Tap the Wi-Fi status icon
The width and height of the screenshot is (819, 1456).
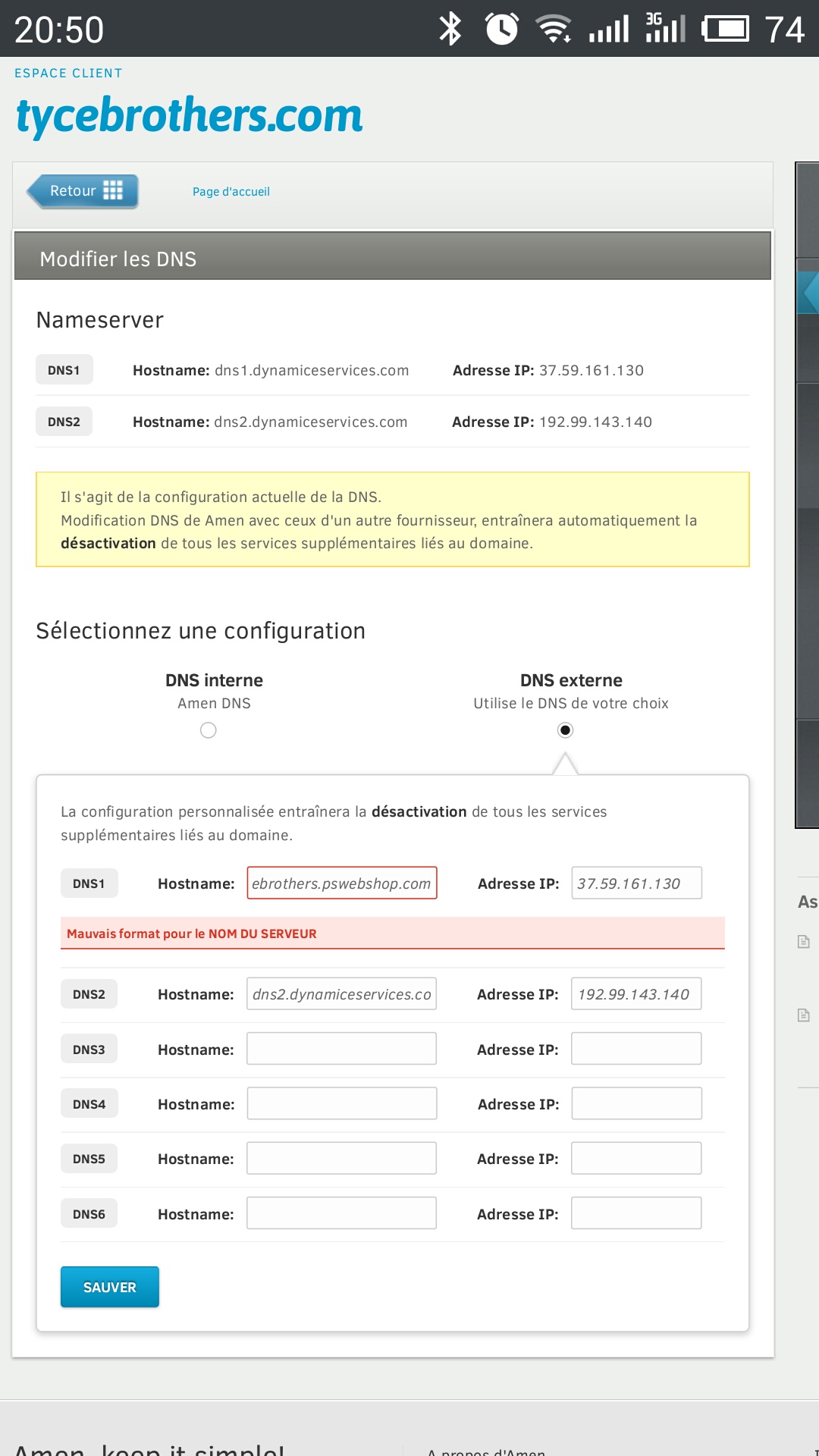tap(554, 29)
